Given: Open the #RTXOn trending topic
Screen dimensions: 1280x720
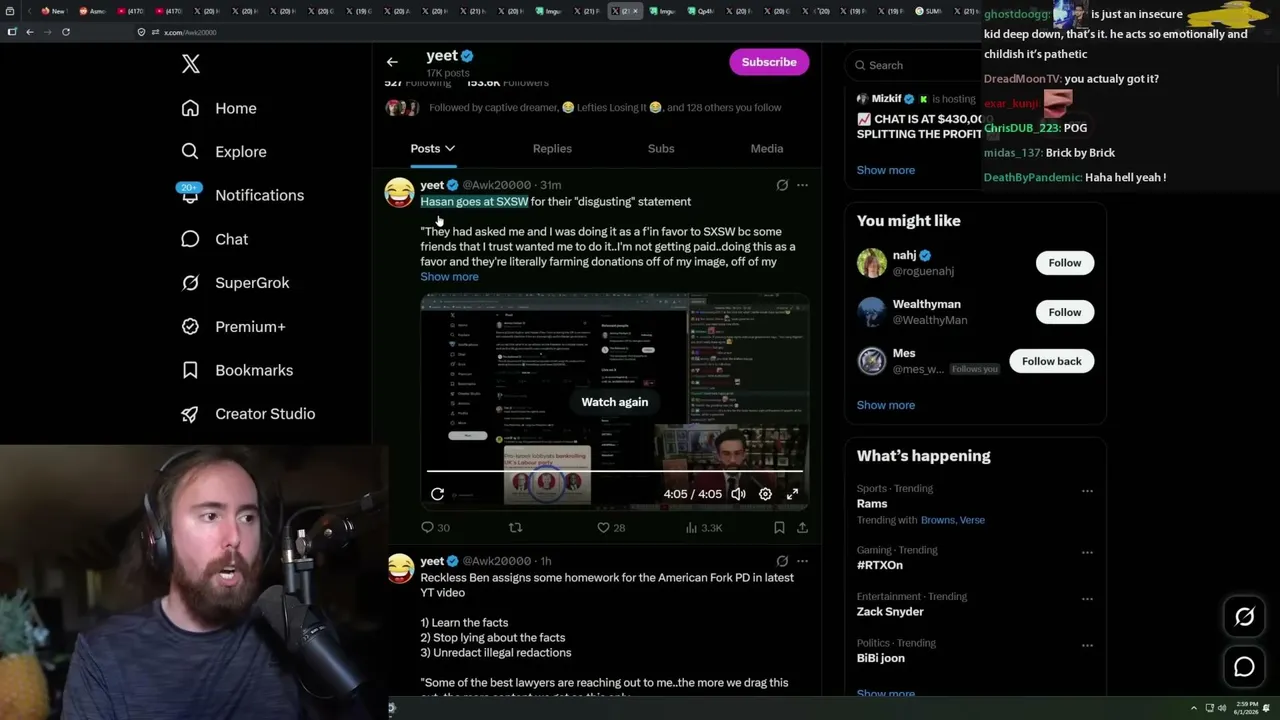Looking at the screenshot, I should coord(880,565).
